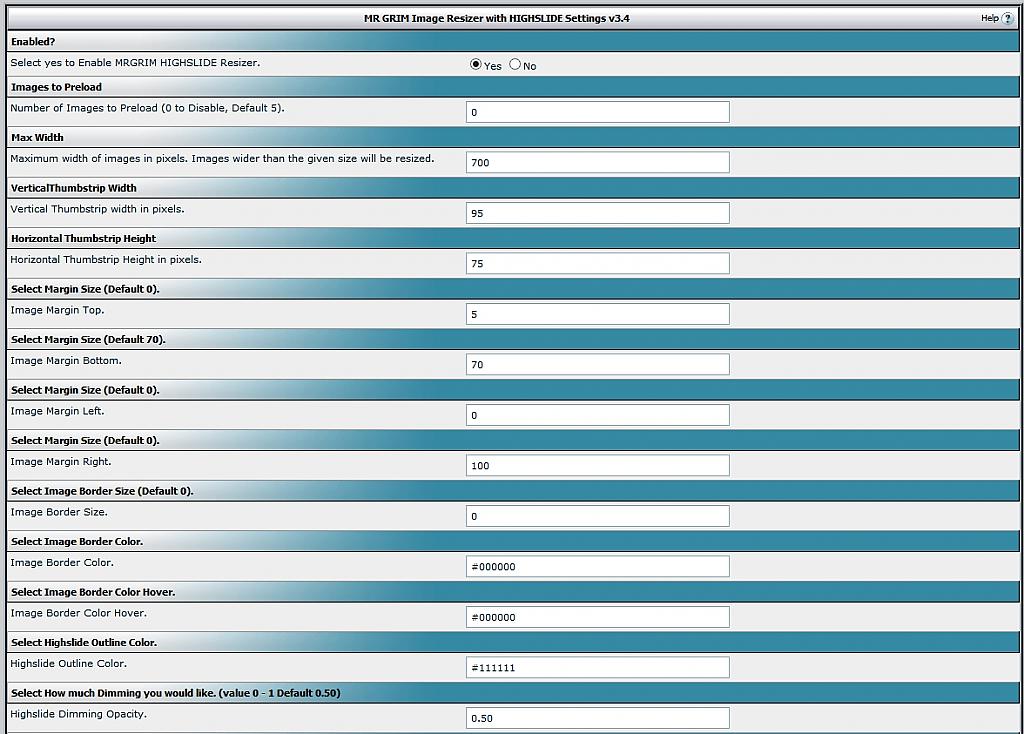The image size is (1024, 734).
Task: Click the Image Margin Bottom field
Action: [x=598, y=364]
